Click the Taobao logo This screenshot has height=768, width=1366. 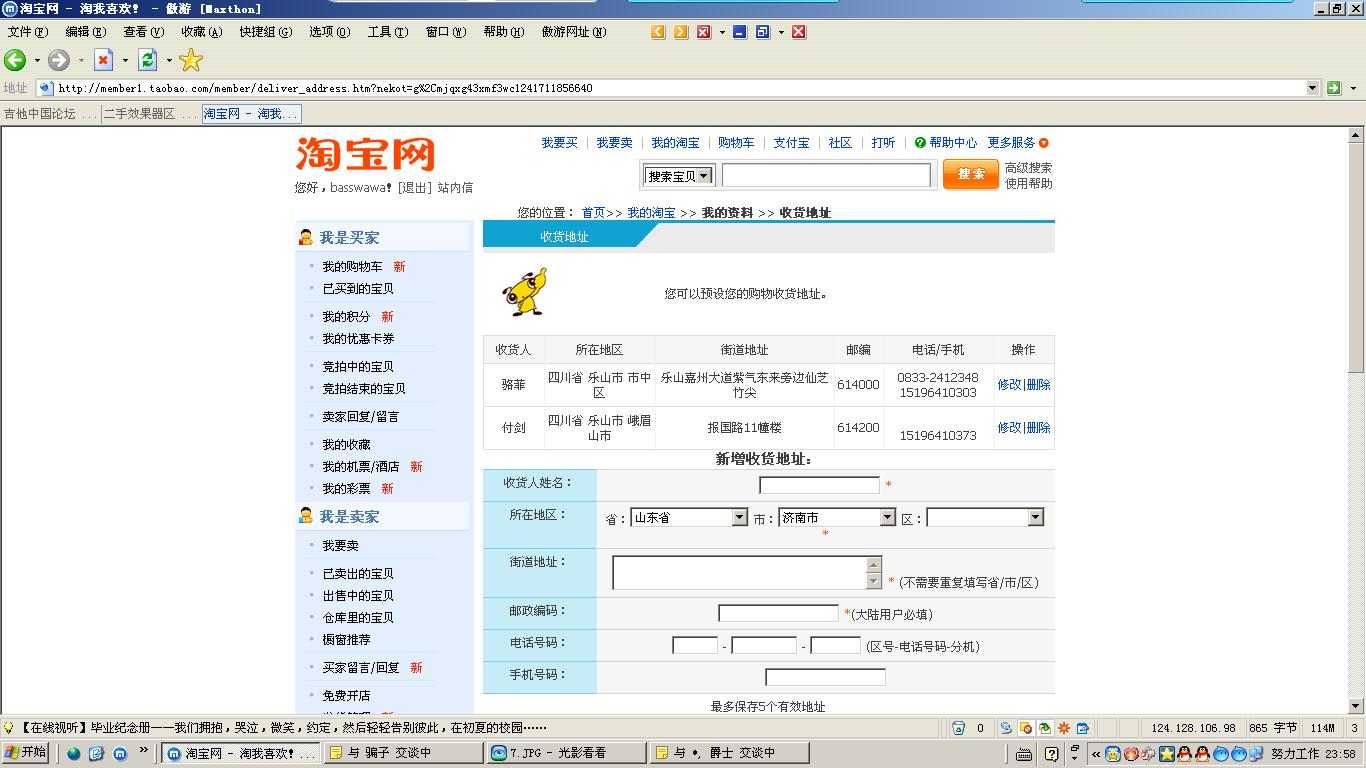[365, 154]
